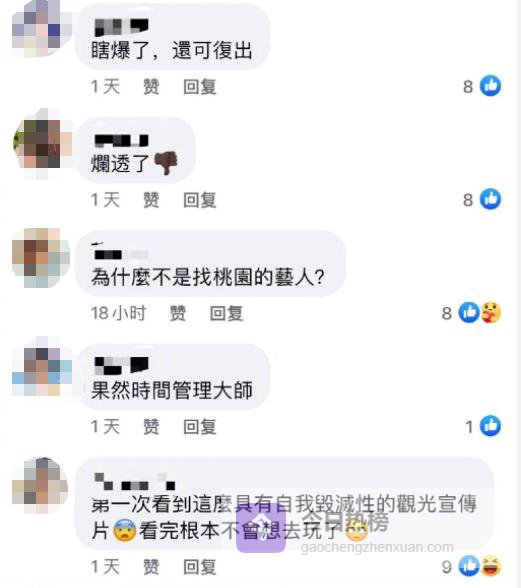521x588 pixels.
Task: Like the 瞎爆了 comment with 赞
Action: (151, 87)
